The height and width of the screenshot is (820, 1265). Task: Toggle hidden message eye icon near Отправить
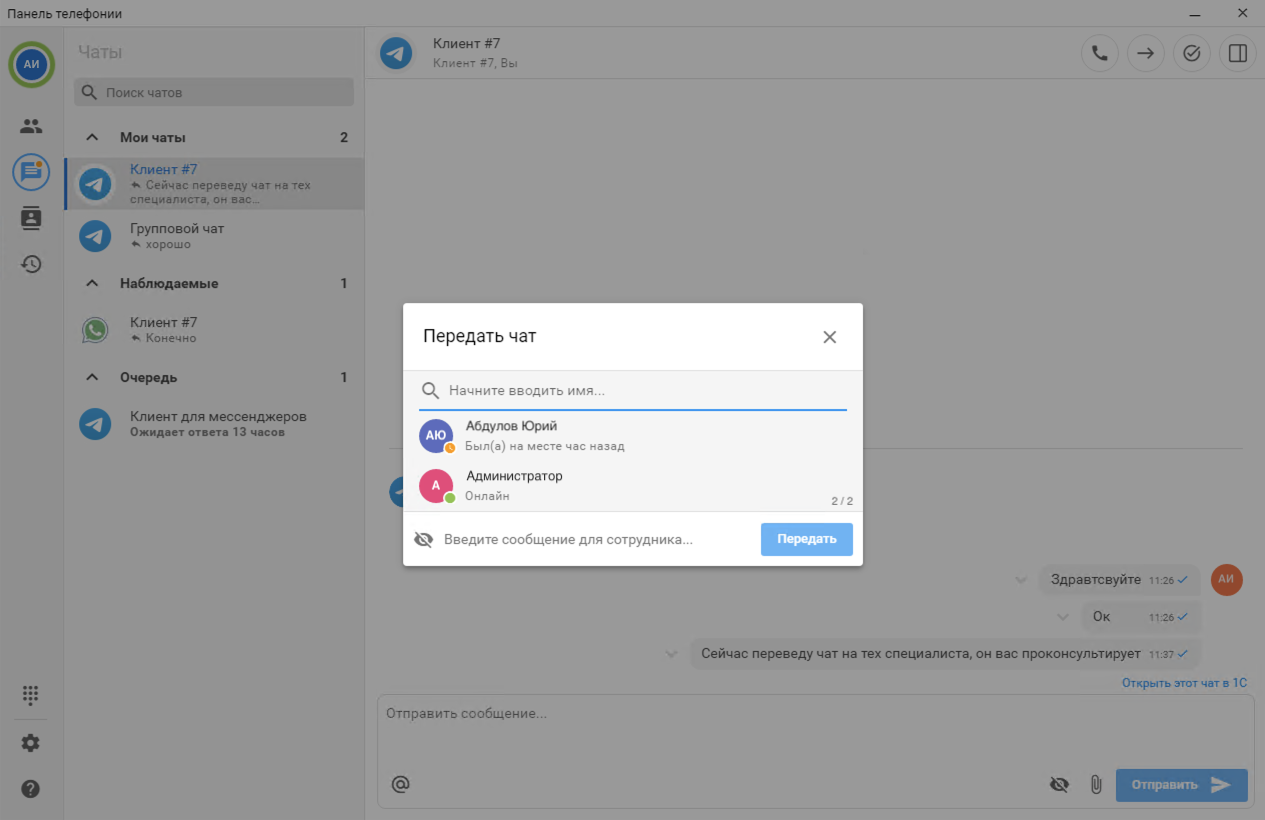click(x=1059, y=785)
